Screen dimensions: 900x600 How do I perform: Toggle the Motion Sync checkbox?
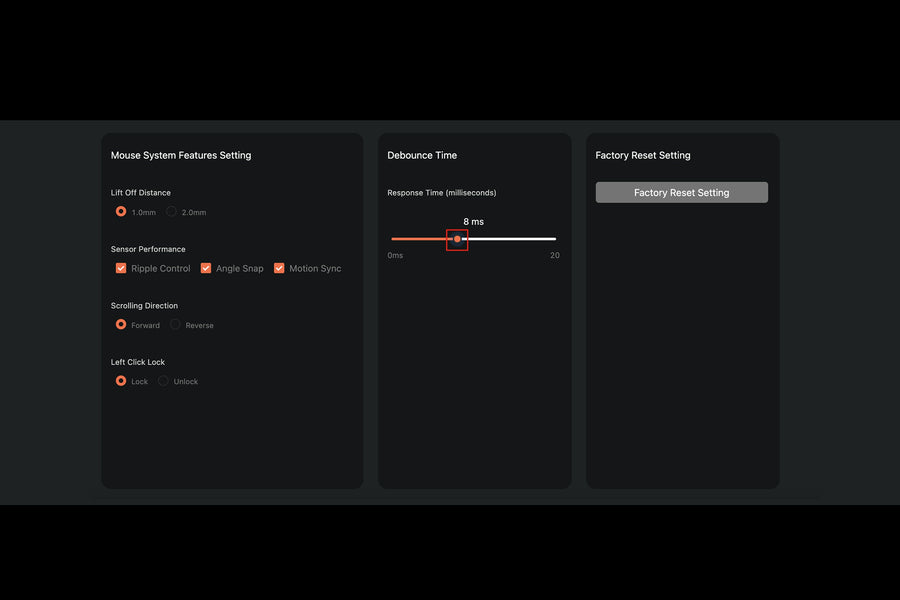click(279, 268)
